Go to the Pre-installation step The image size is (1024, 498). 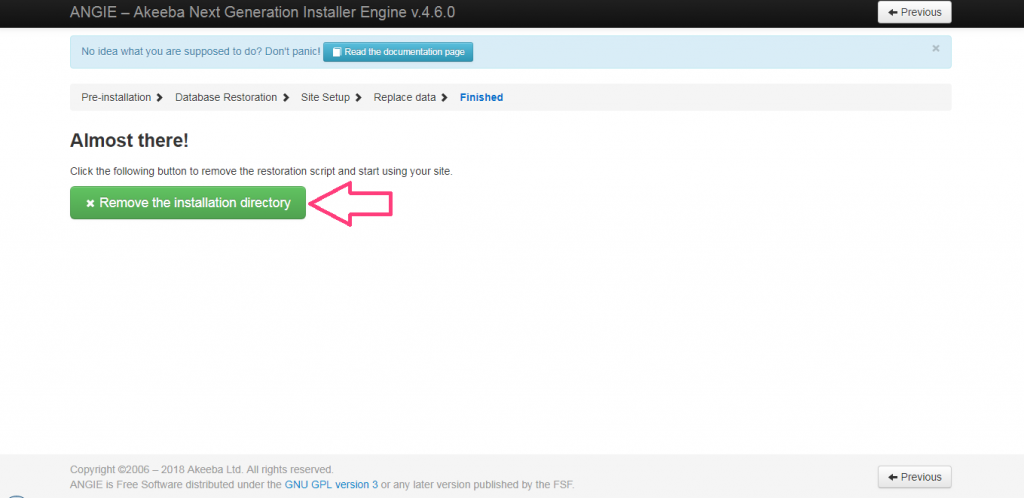(116, 97)
